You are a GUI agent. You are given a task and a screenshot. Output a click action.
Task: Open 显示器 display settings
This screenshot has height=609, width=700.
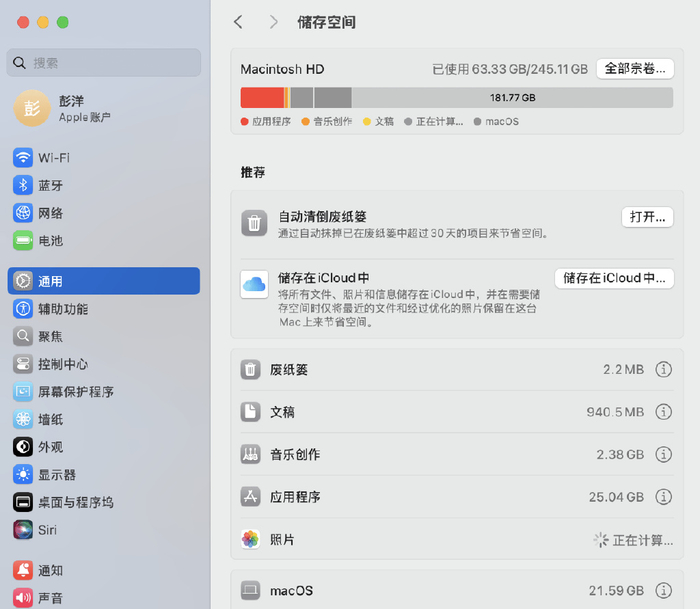tap(104, 475)
